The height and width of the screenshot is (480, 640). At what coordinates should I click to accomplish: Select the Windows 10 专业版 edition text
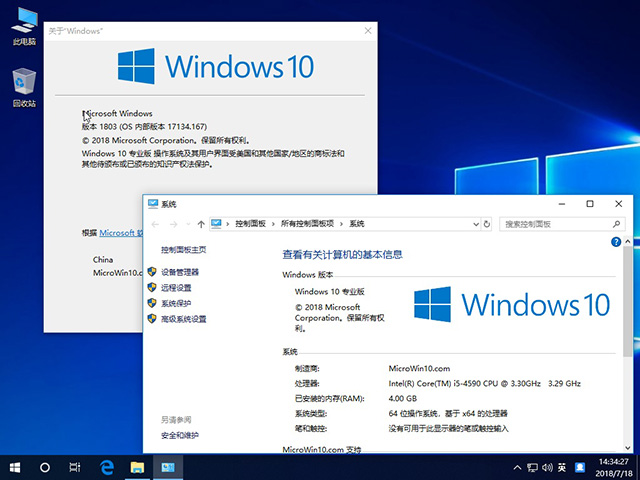[x=329, y=292]
